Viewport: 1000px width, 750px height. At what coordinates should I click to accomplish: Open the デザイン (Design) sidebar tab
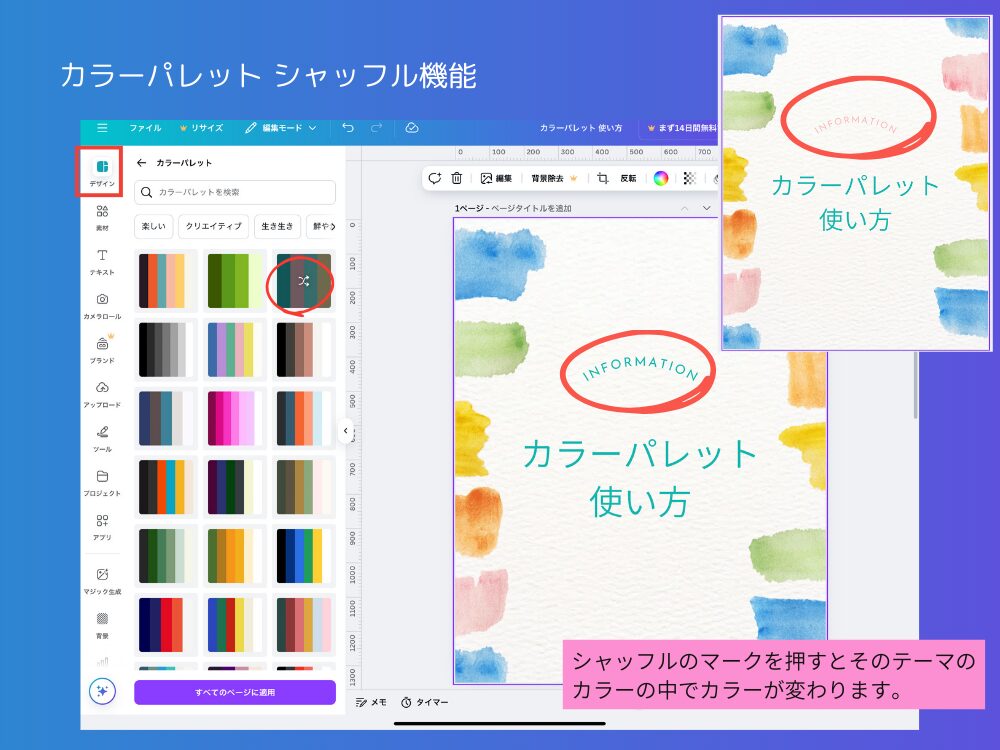(102, 171)
